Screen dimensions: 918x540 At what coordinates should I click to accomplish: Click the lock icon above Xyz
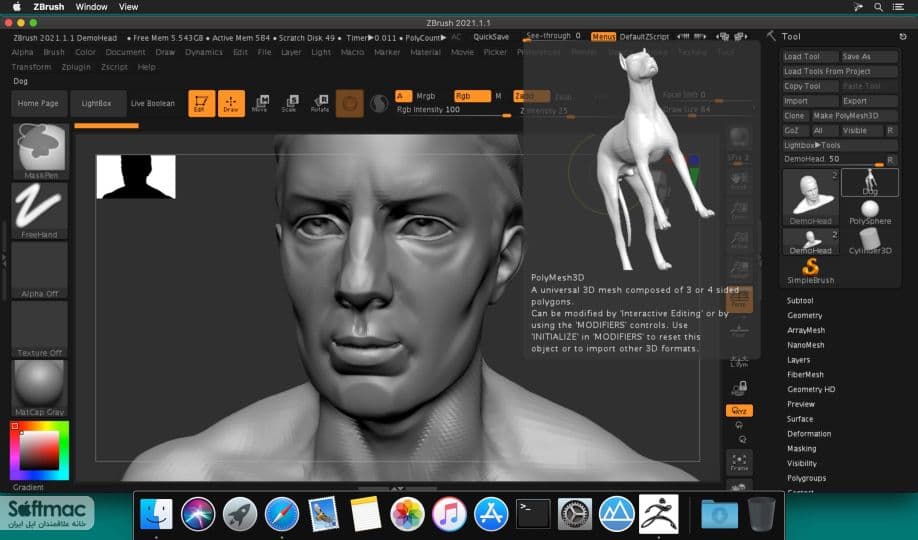coord(739,388)
